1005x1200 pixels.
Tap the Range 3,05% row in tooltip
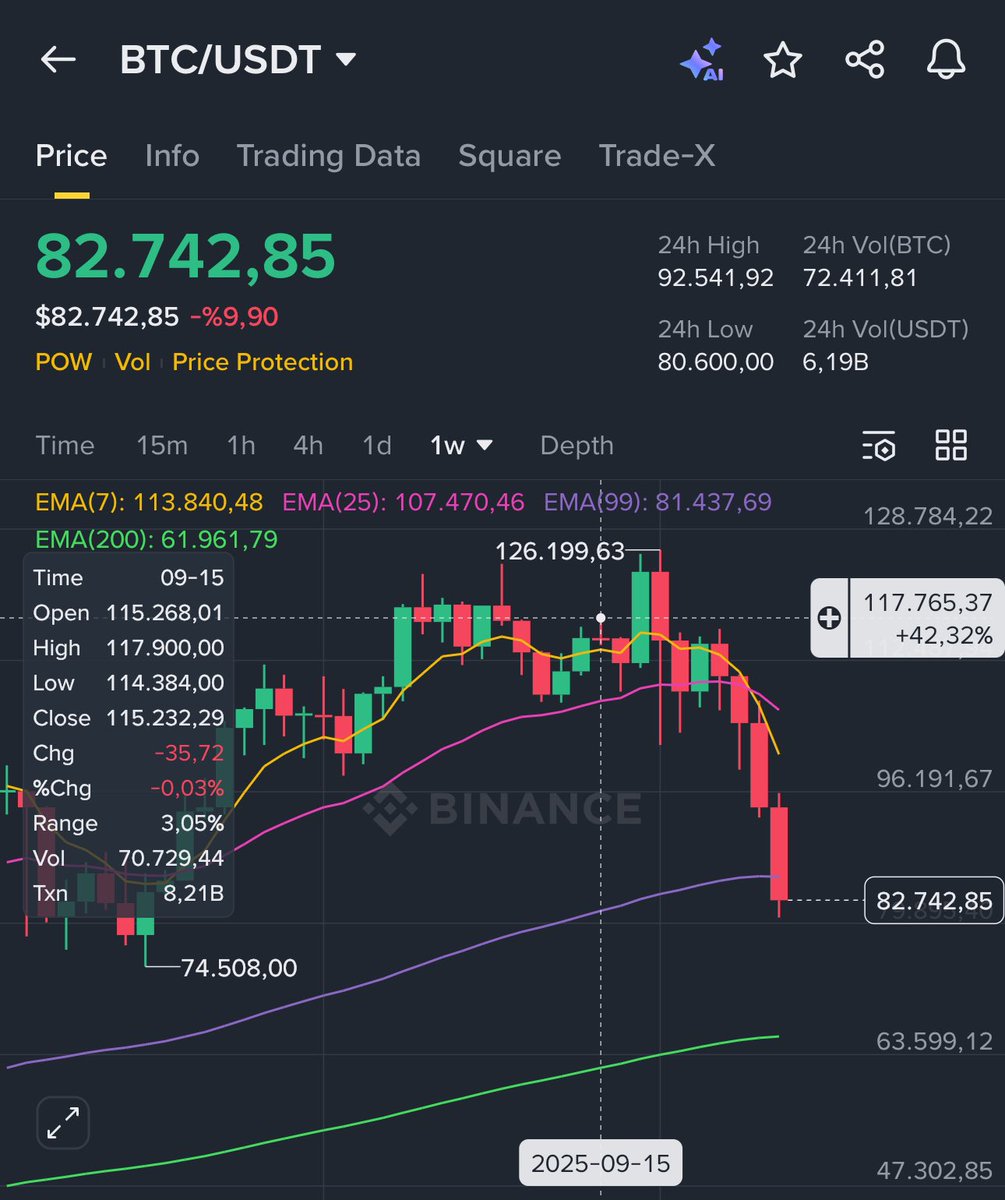point(128,823)
